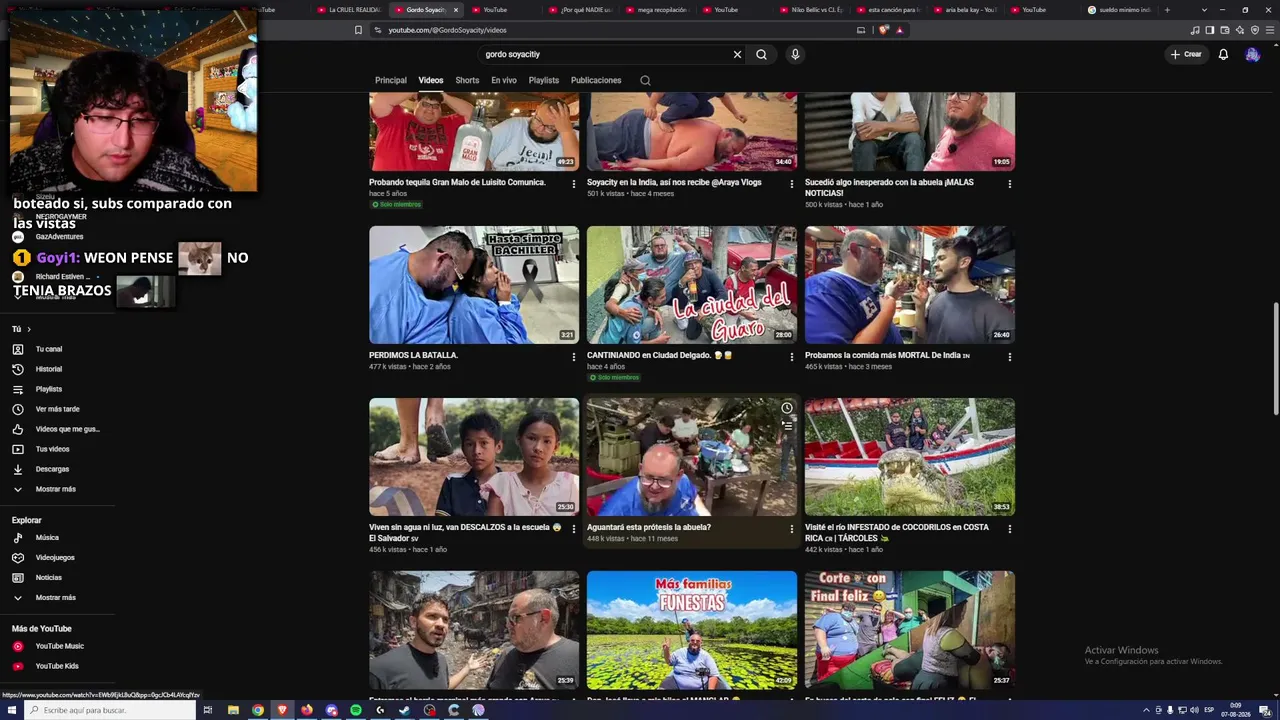Open the account avatar menu

1252,55
